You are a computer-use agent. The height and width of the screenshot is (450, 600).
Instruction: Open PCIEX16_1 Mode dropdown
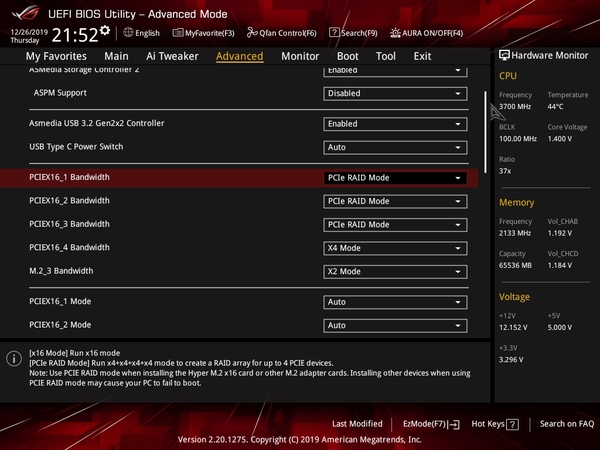pos(395,302)
